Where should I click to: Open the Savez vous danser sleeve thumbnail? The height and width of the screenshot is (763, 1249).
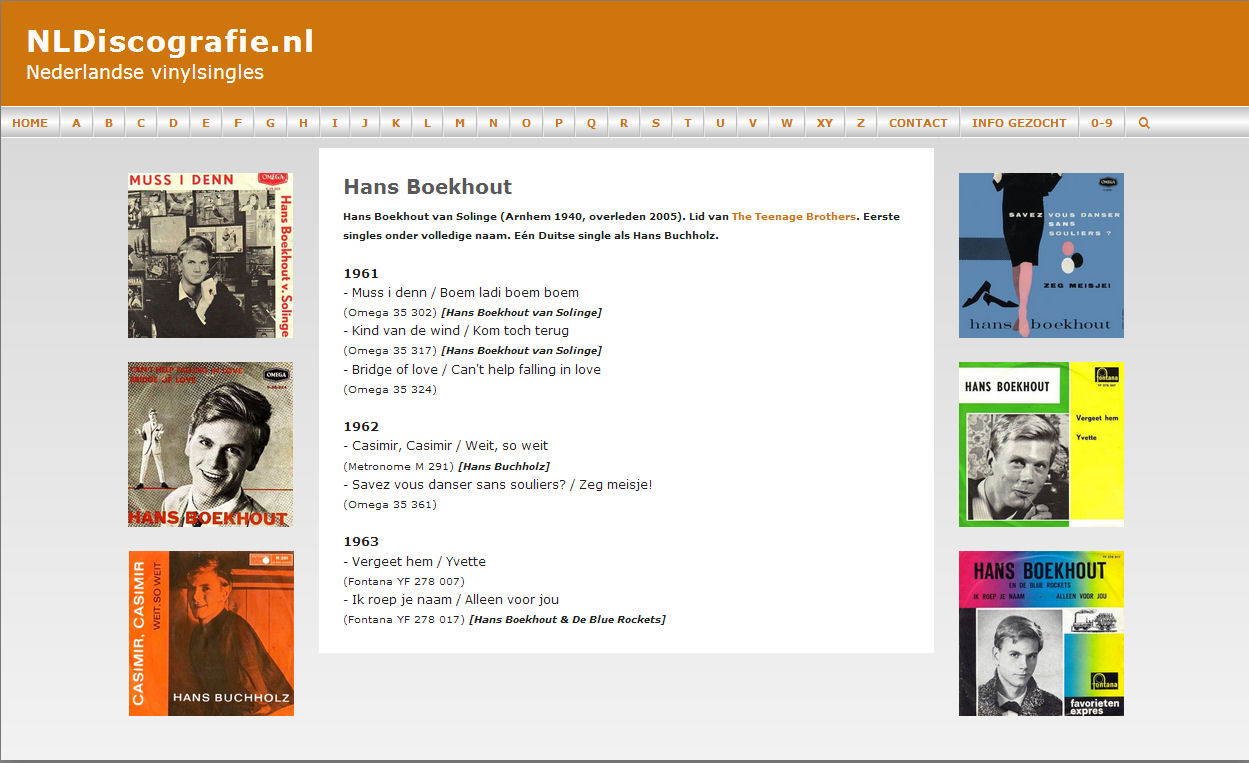[x=1041, y=255]
